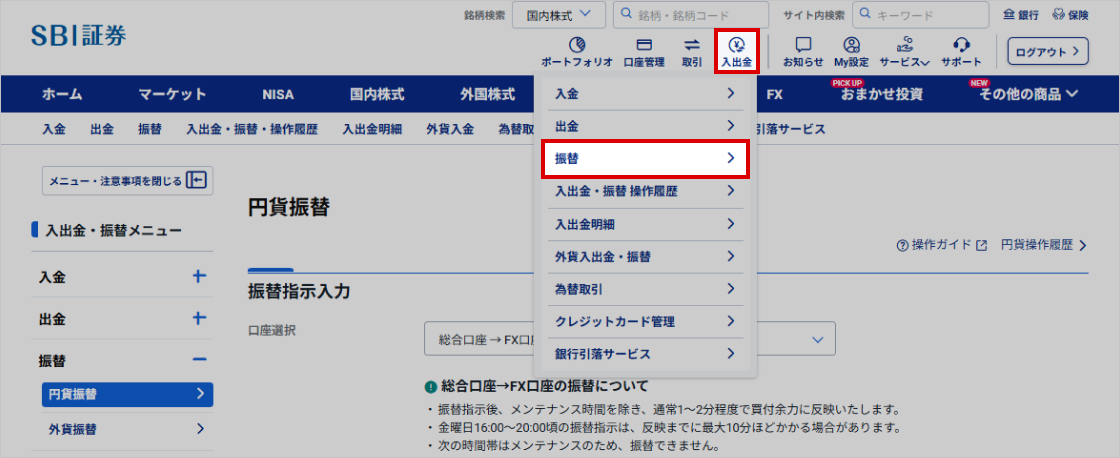Screen dimensions: 1120x458
Task: Click the メニュー・注意事項を閉じる button
Action: (127, 181)
